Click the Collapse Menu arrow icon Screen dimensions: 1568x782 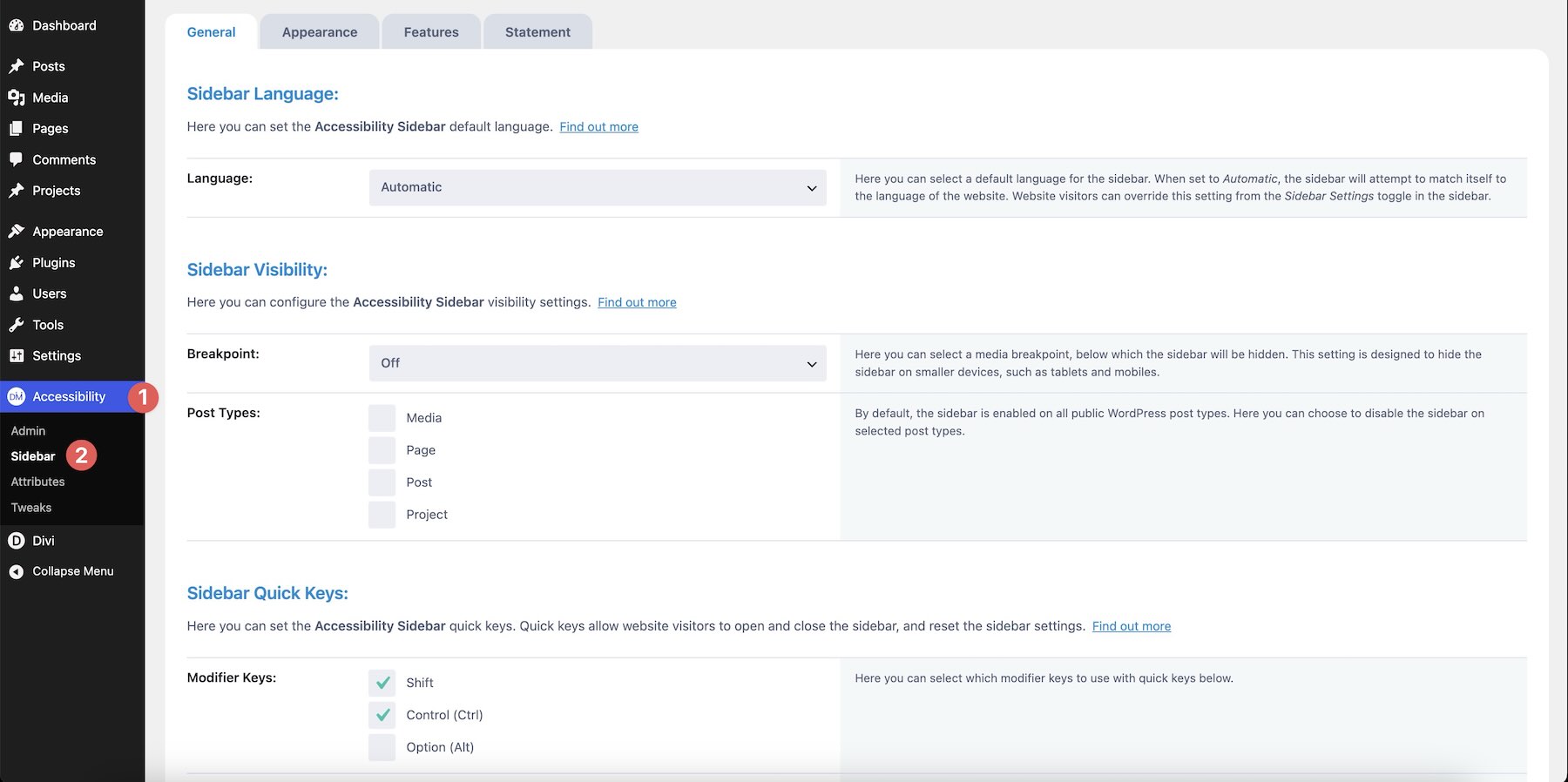point(17,571)
